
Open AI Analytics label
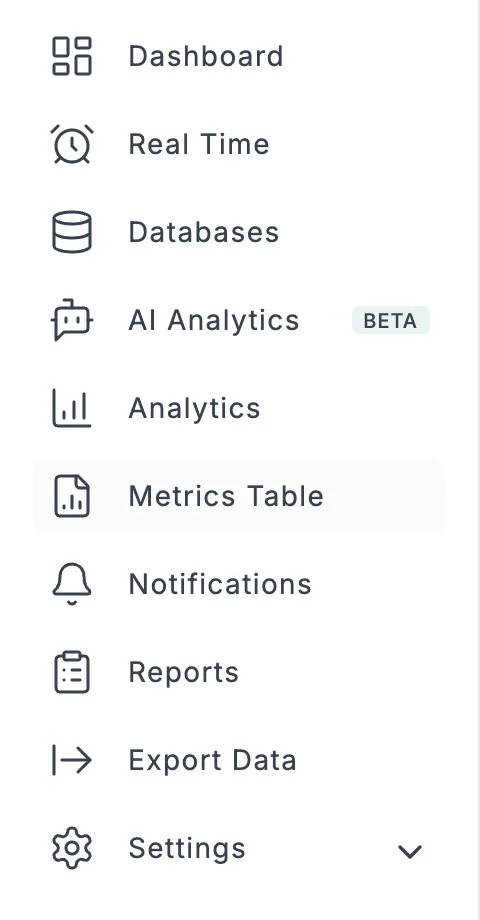[214, 321]
